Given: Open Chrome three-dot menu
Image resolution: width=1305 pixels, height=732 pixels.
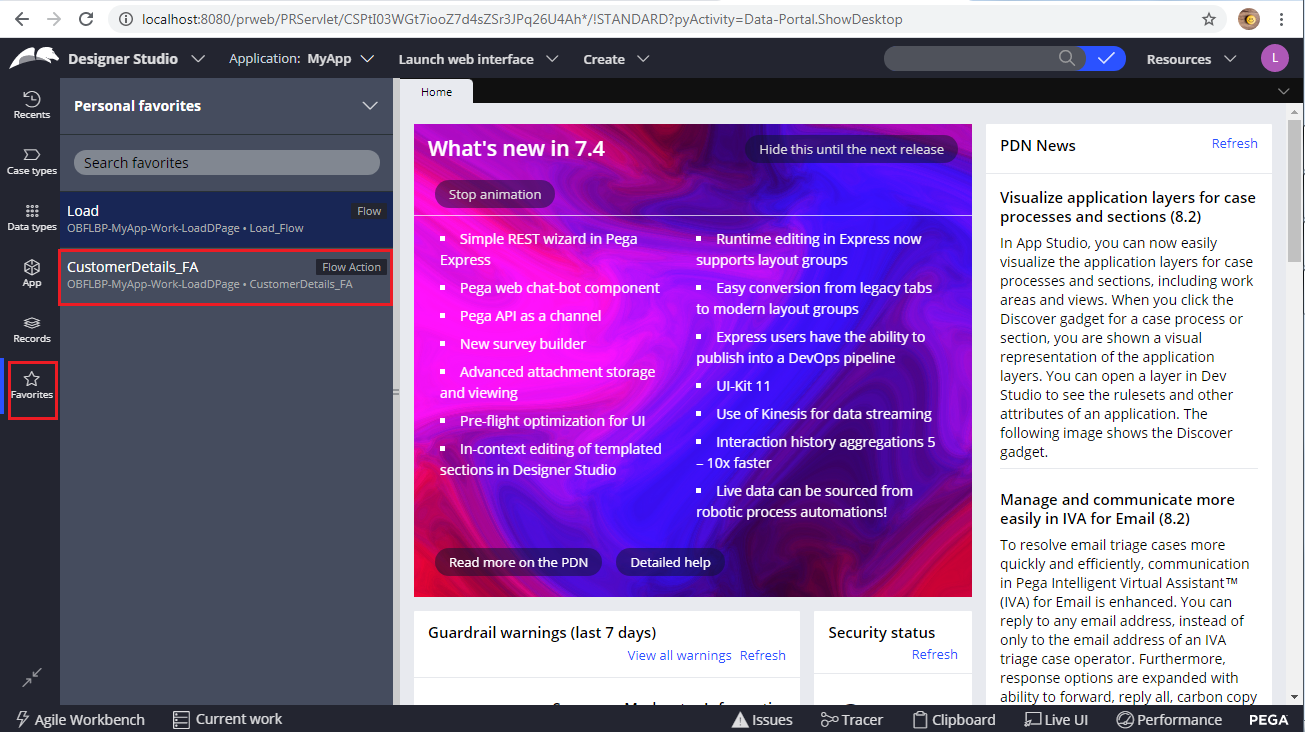Looking at the screenshot, I should (1282, 19).
